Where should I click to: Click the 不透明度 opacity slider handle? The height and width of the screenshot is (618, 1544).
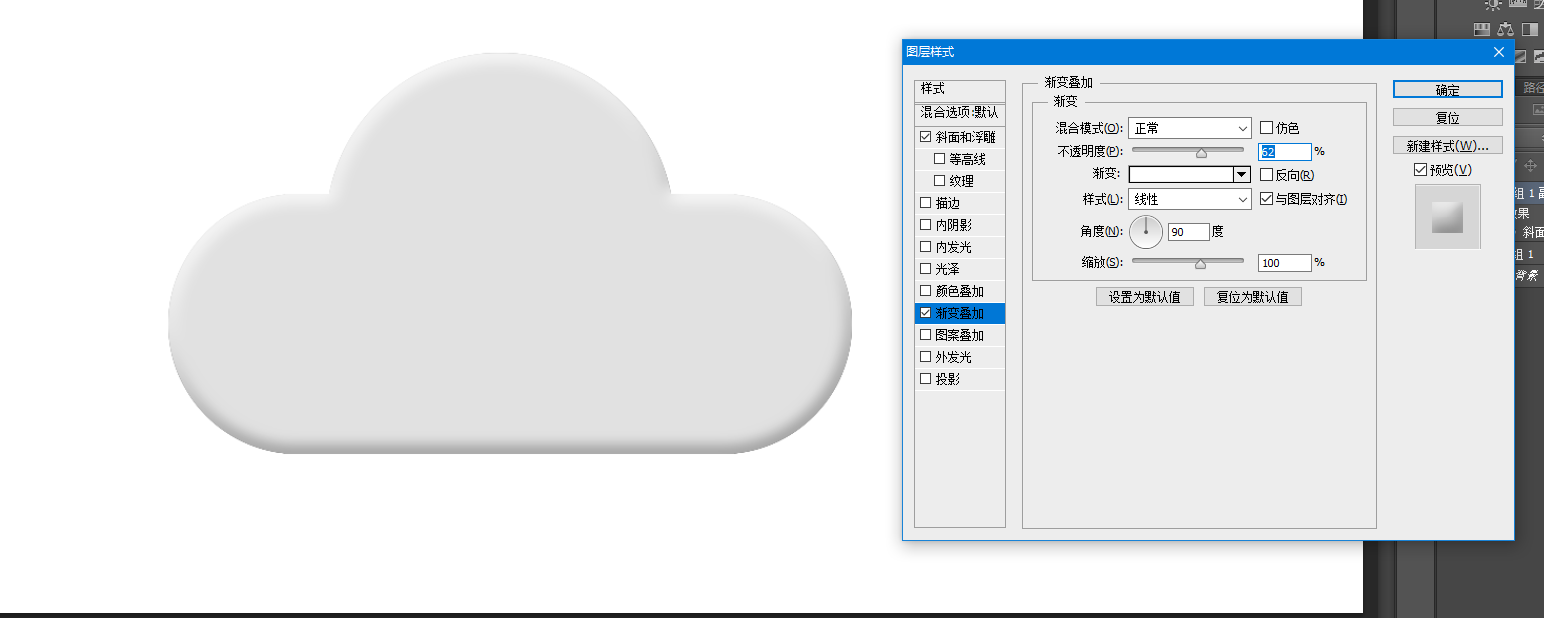[1201, 153]
